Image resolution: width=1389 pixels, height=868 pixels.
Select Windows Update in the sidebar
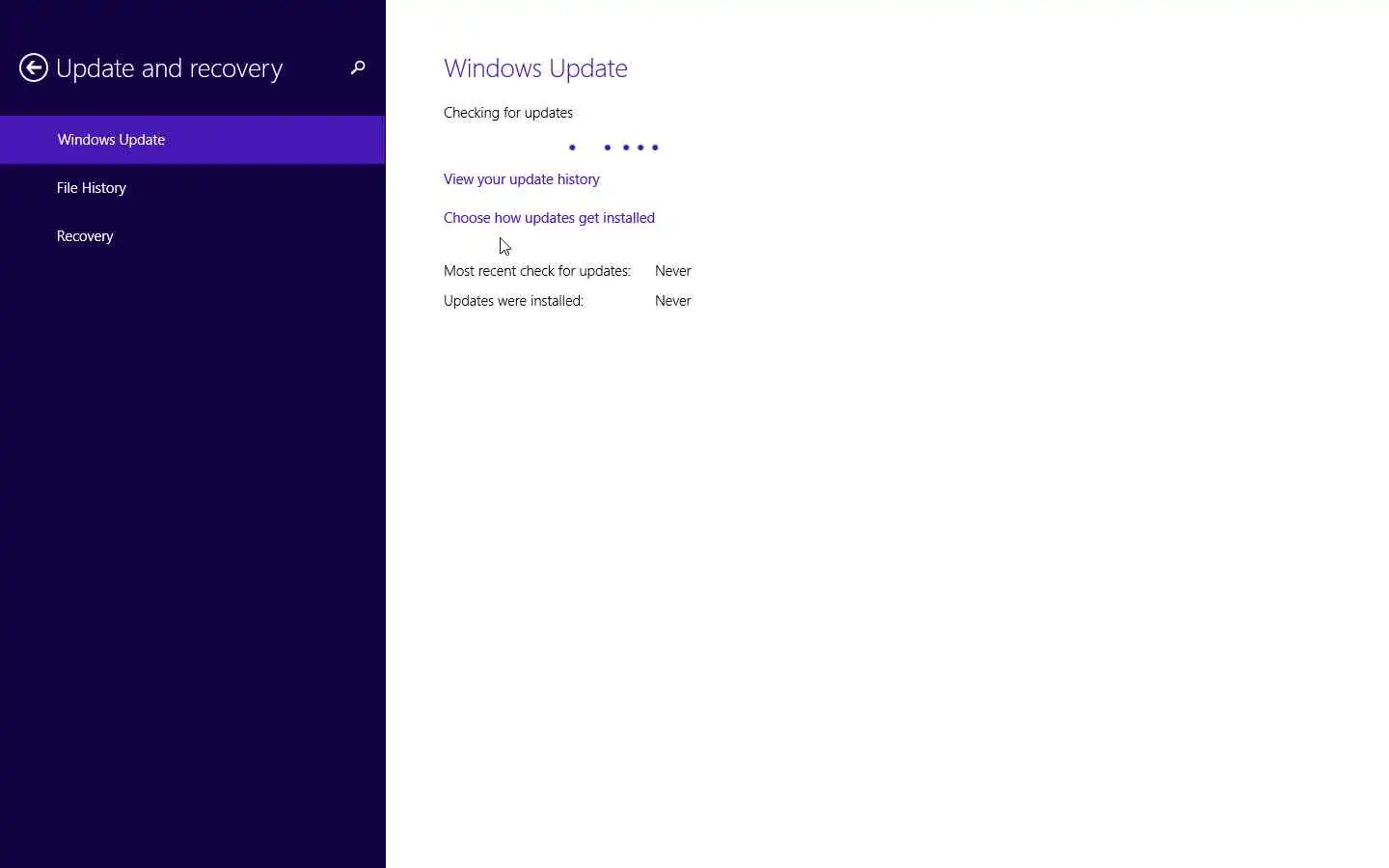[193, 140]
